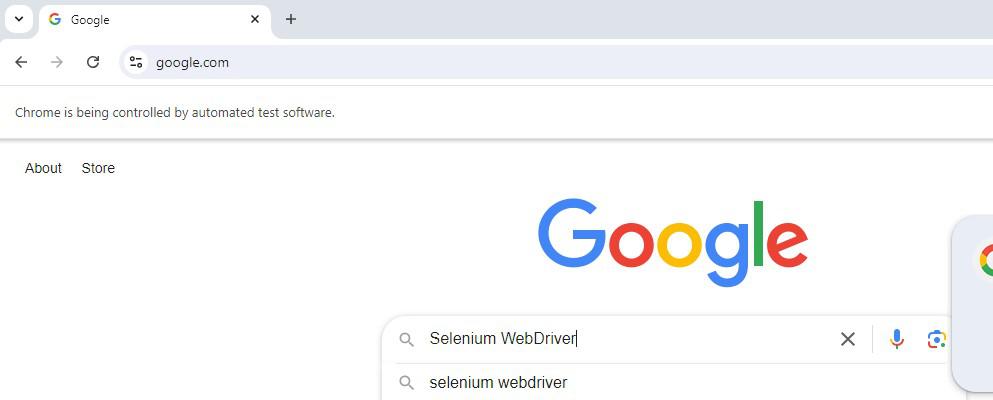Start voice search with microphone icon
Image resolution: width=993 pixels, height=400 pixels.
(897, 339)
